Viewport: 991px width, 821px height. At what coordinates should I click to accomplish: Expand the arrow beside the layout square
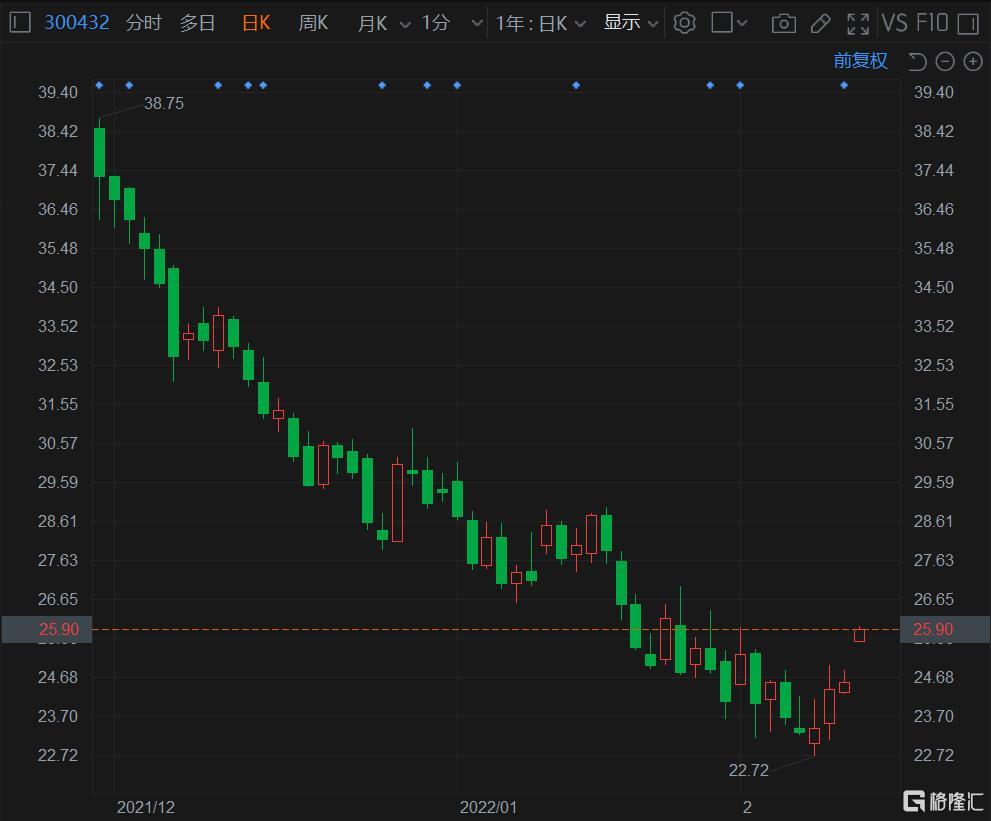pos(742,24)
